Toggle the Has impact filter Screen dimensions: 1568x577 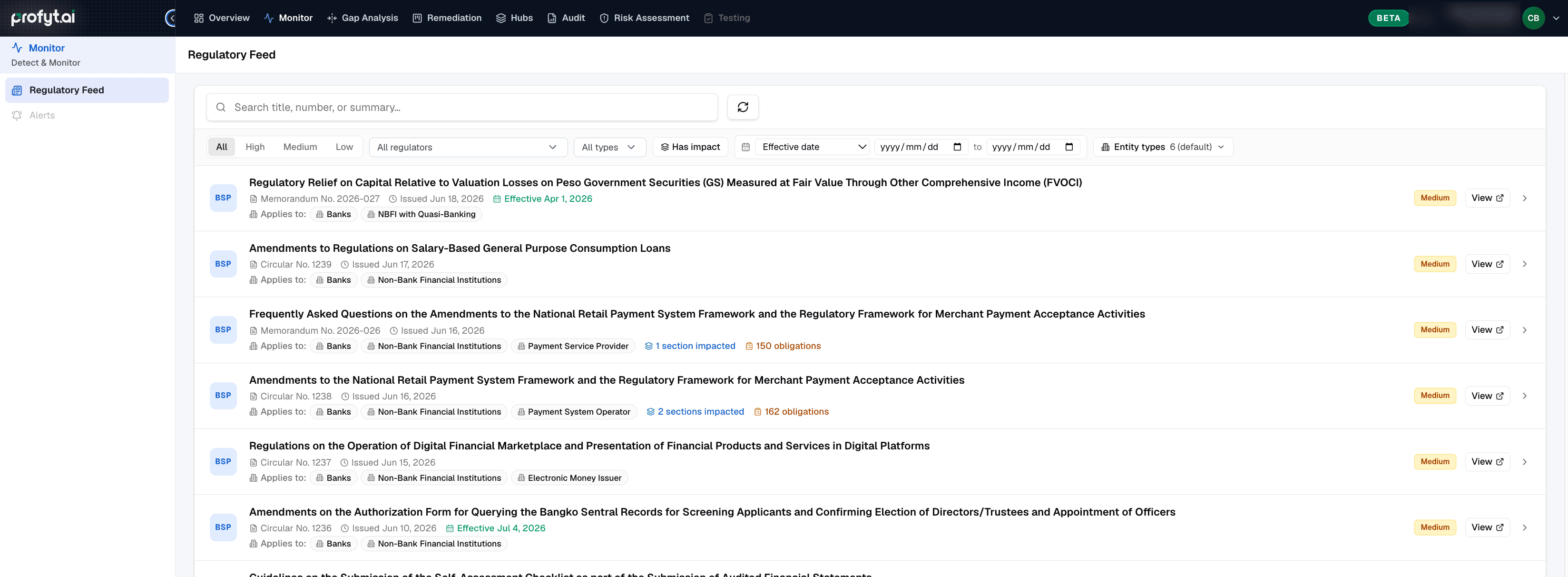(690, 147)
